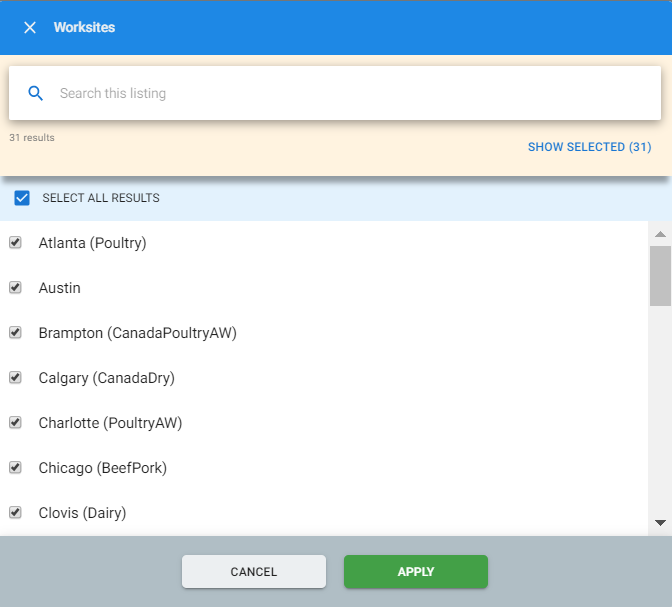Uncheck the Chicago (BeefPork) checkbox
This screenshot has width=672, height=607.
coord(15,468)
